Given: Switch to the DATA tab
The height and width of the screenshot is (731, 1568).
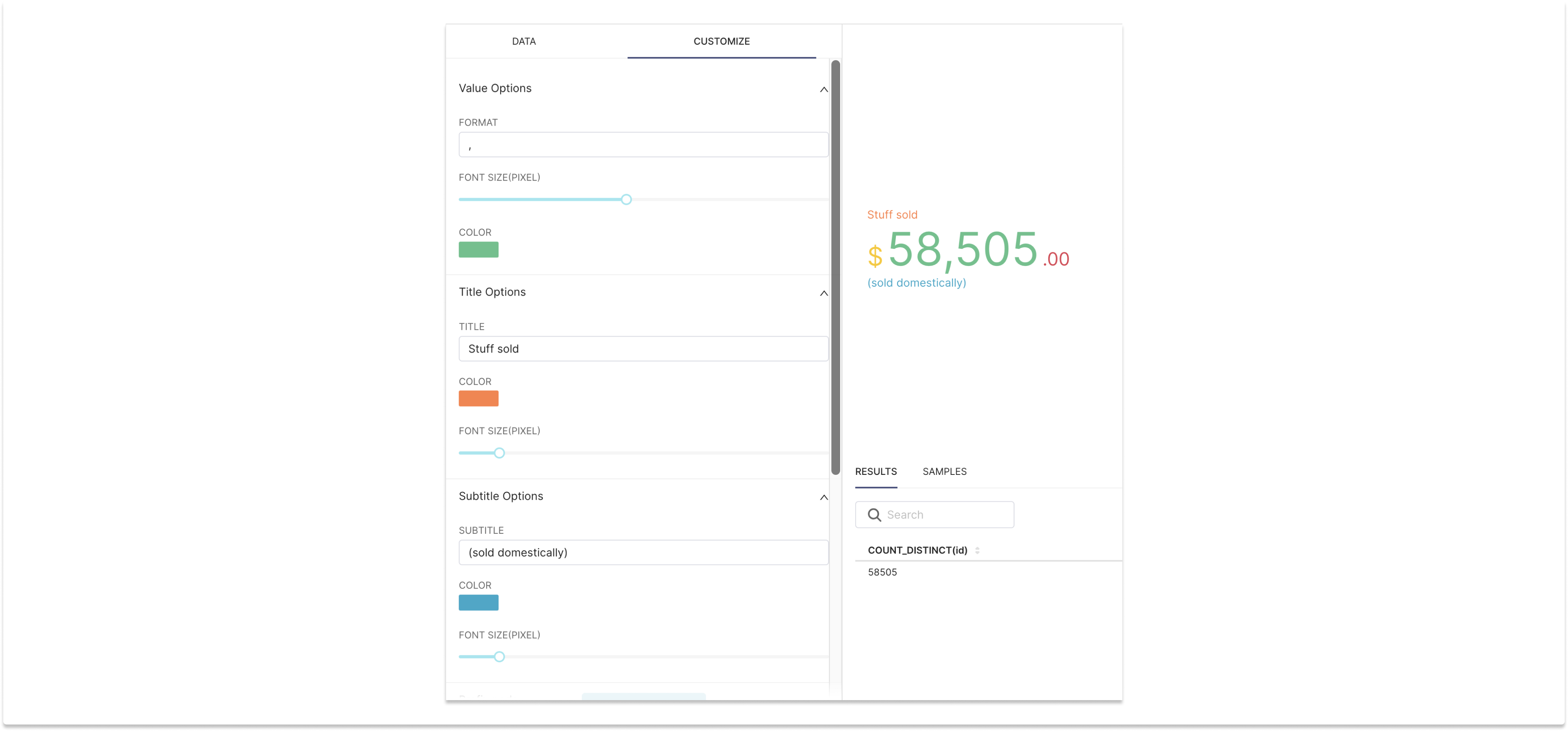Looking at the screenshot, I should (x=523, y=41).
